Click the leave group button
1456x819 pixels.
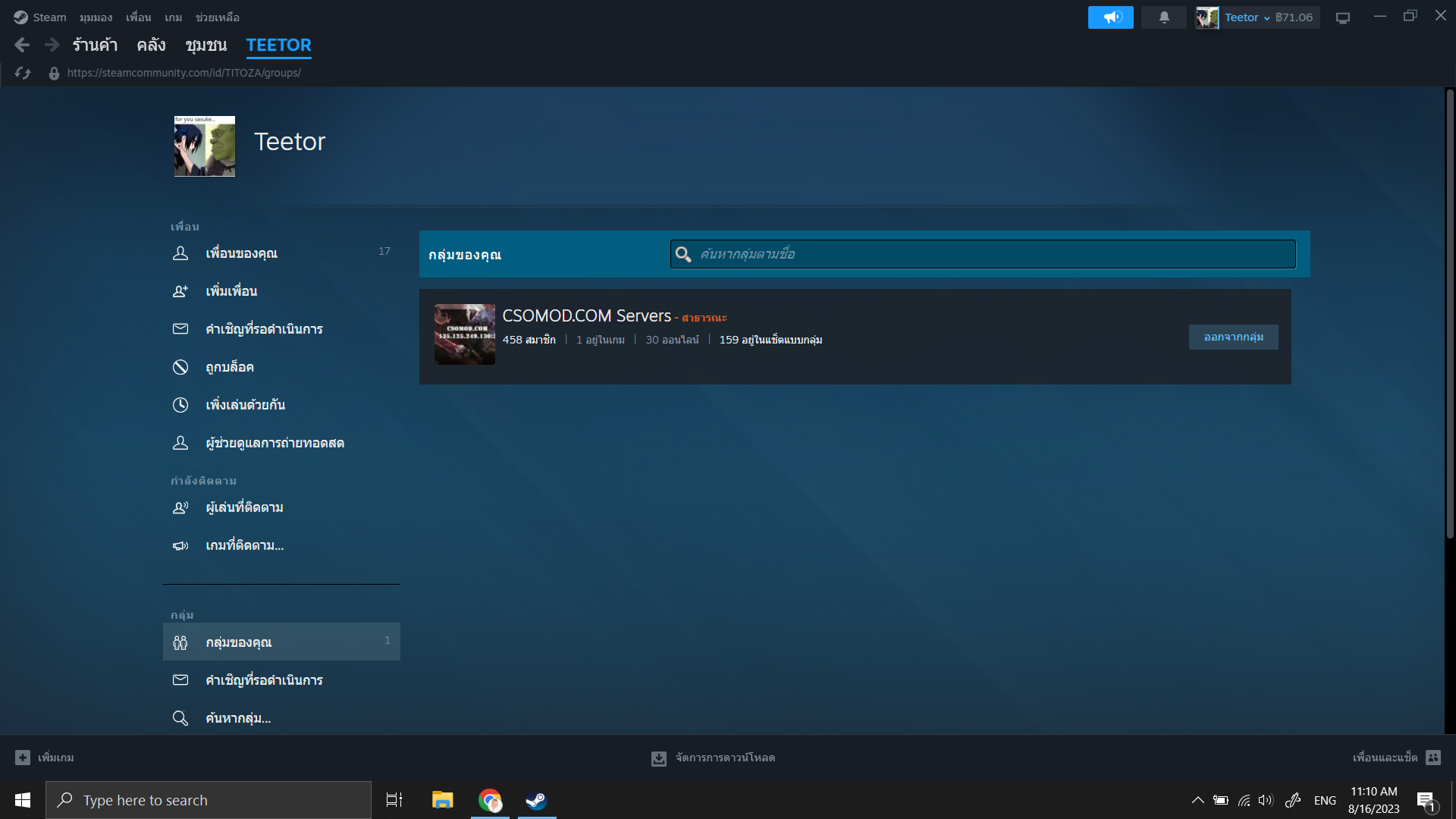click(1233, 337)
